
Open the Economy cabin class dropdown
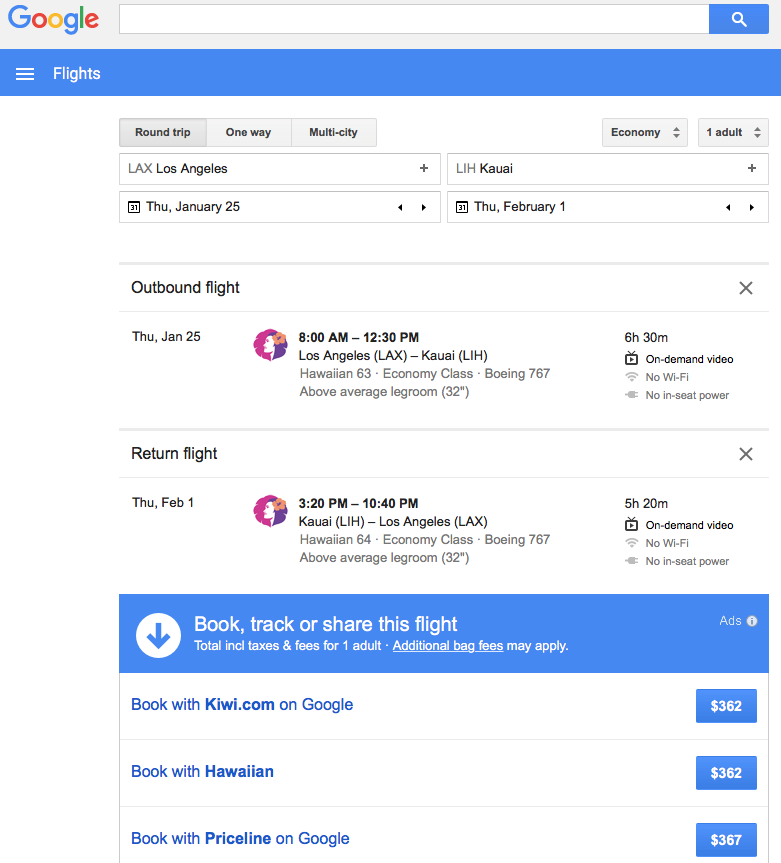pyautogui.click(x=644, y=133)
